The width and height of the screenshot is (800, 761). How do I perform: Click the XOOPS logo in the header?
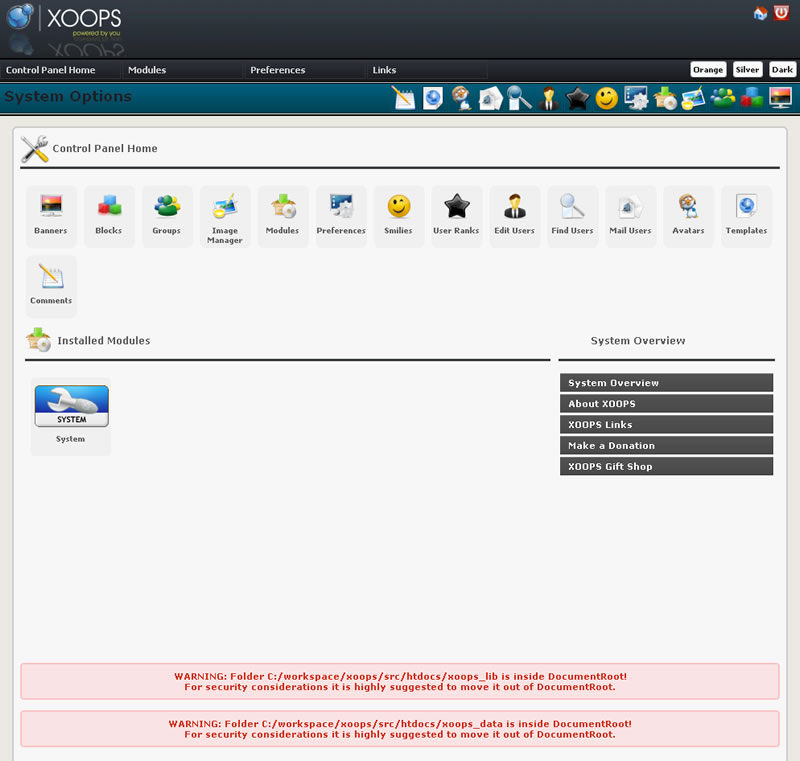64,20
